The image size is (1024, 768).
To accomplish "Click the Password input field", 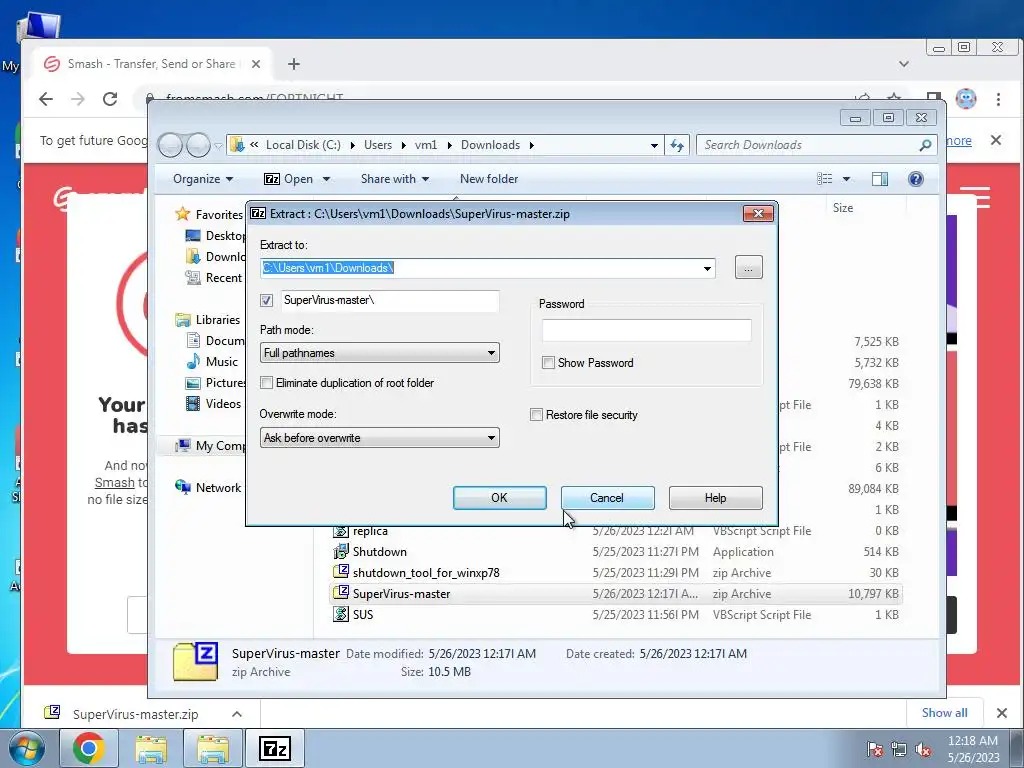I will pos(647,330).
